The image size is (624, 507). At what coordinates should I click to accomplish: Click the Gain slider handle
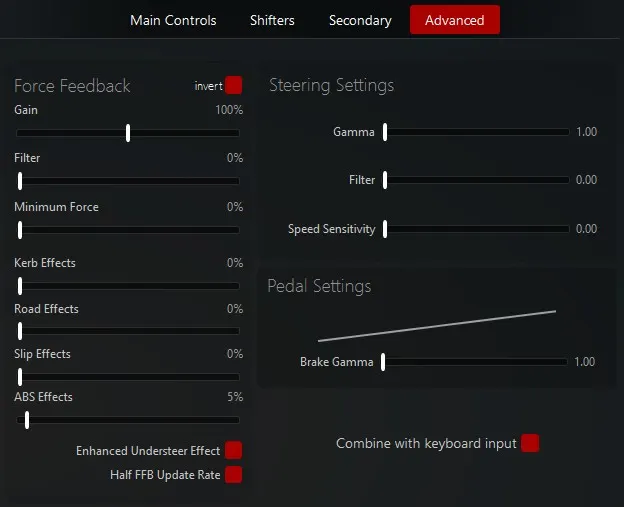(128, 133)
